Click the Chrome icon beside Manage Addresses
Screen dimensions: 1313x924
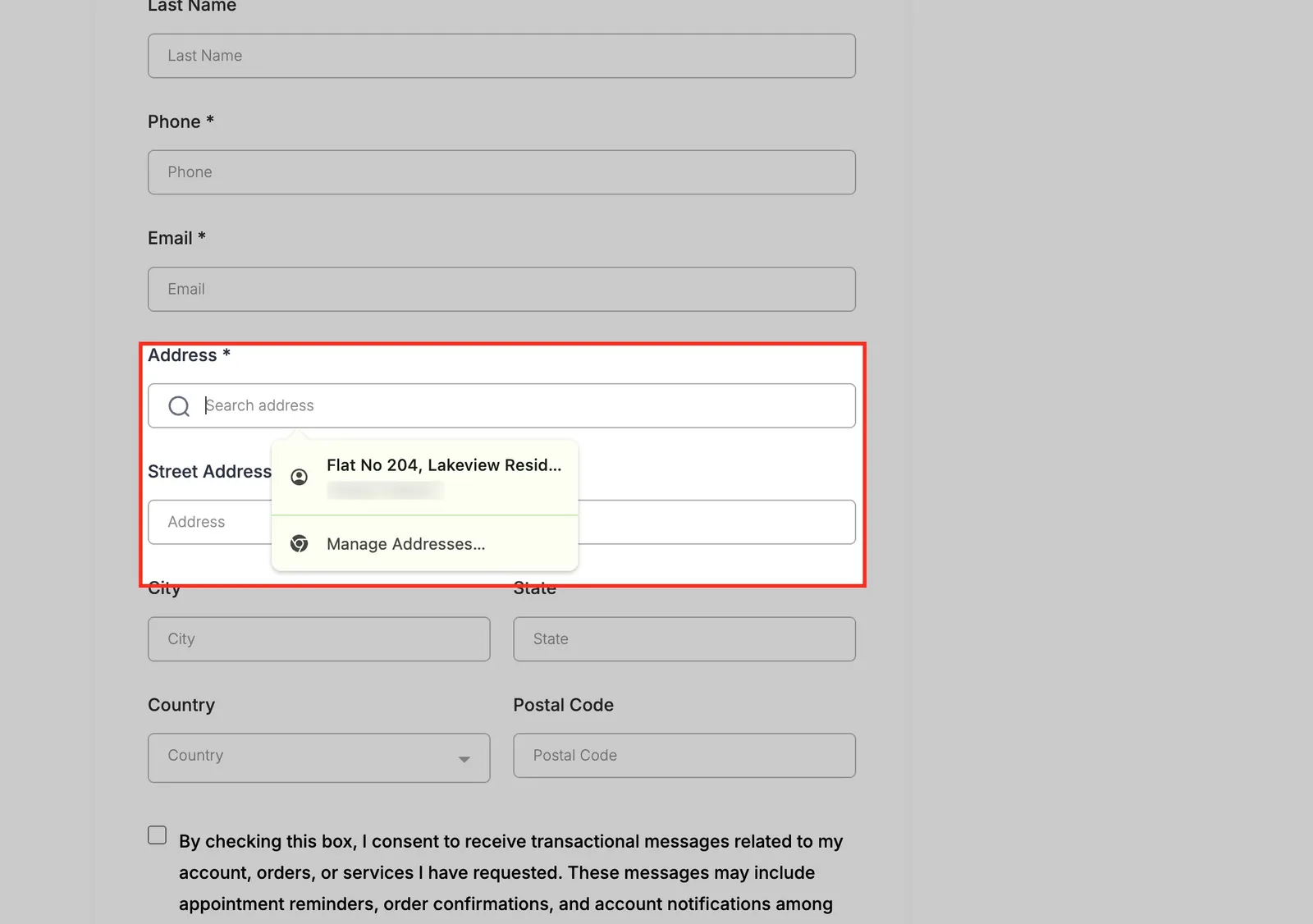click(300, 543)
